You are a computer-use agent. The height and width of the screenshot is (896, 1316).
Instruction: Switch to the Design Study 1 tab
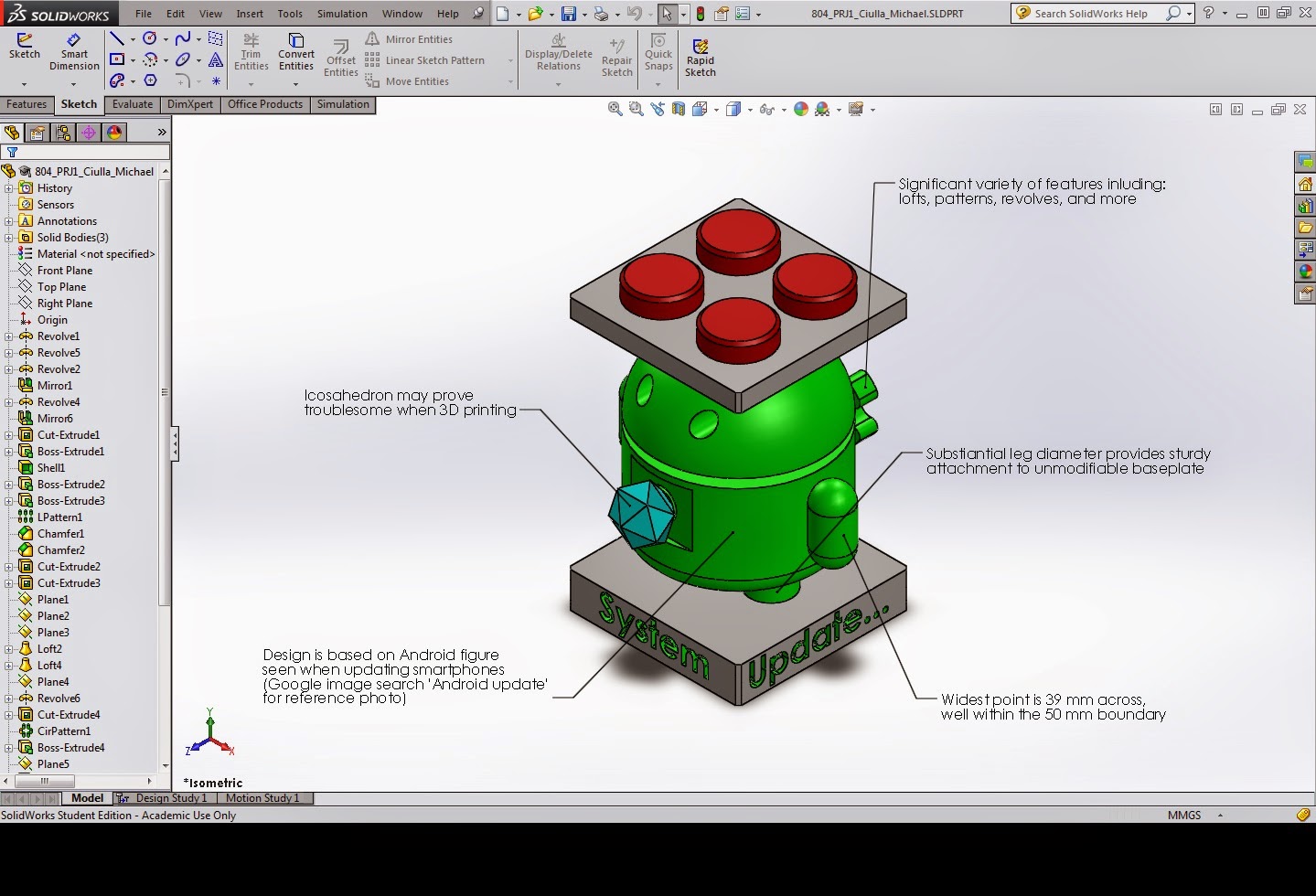[x=165, y=798]
